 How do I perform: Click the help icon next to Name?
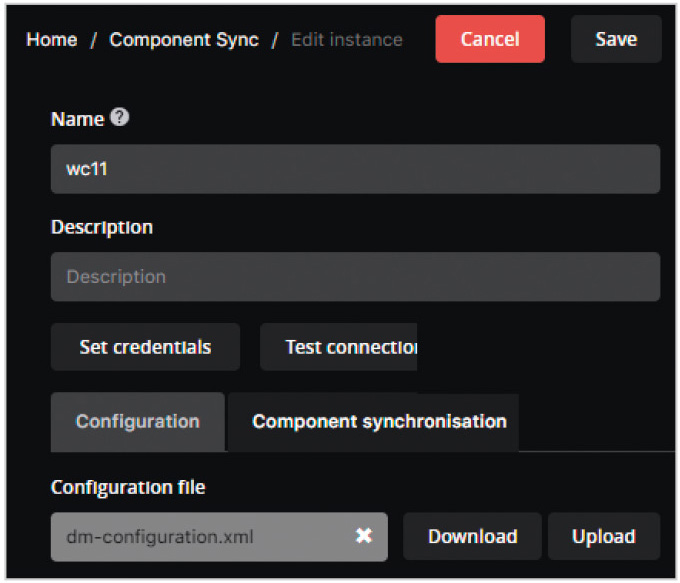(x=120, y=118)
